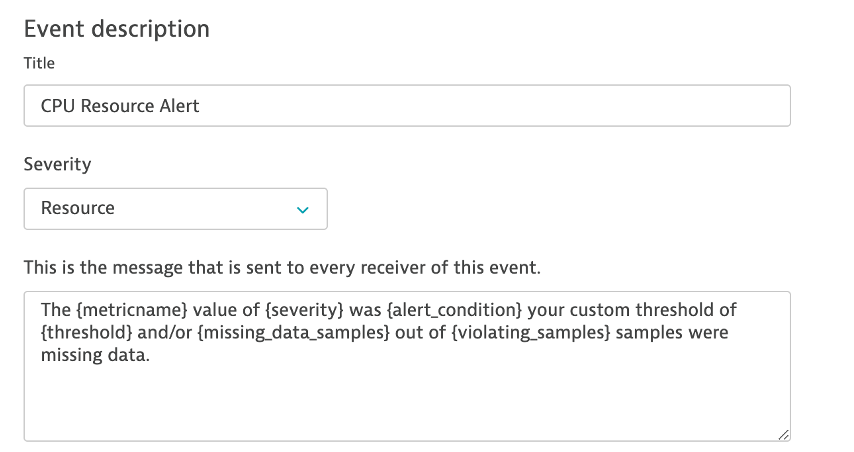
Task: Click the word "Alert" in the title field
Action: 177,105
